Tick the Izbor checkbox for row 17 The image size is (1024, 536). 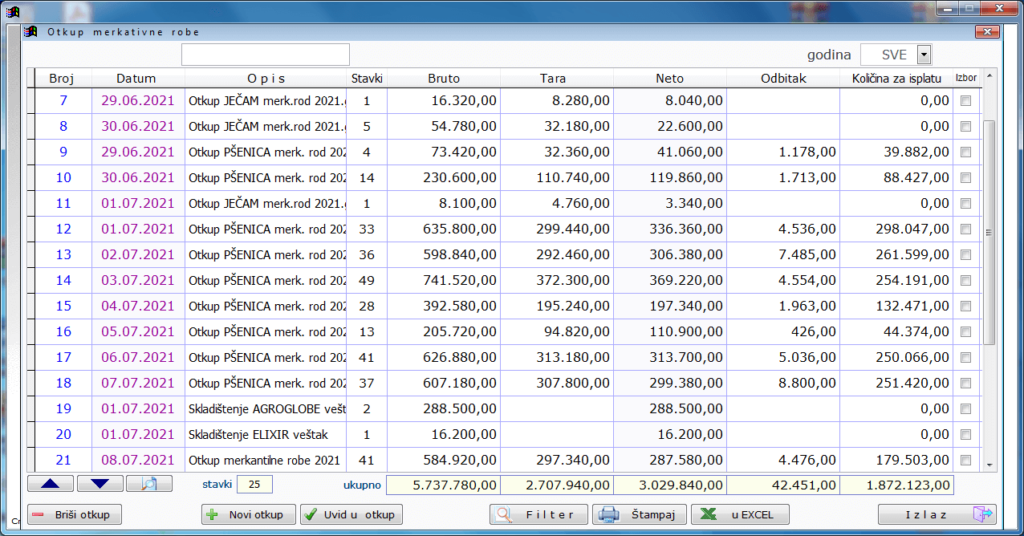[965, 358]
